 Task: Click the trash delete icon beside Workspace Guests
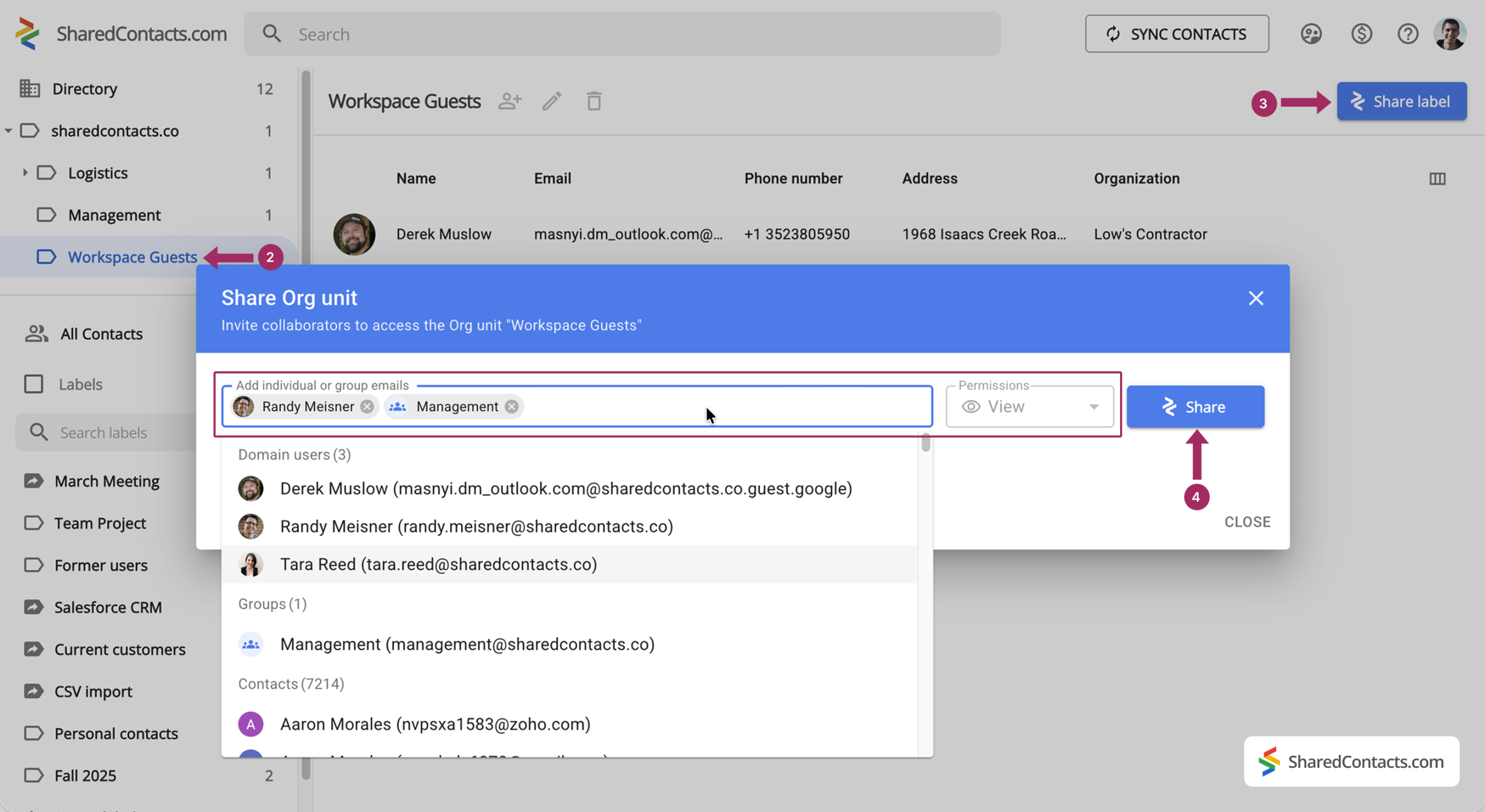(x=593, y=101)
